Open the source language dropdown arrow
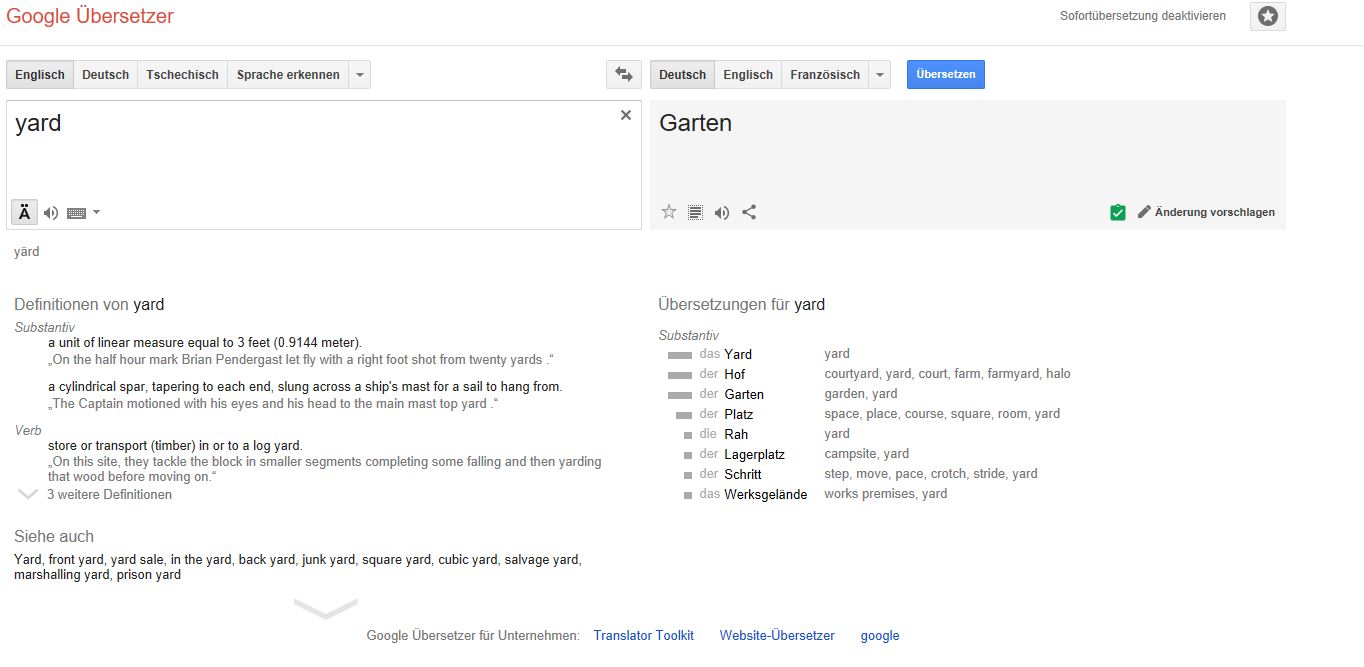The height and width of the screenshot is (667, 1364). pyautogui.click(x=360, y=74)
